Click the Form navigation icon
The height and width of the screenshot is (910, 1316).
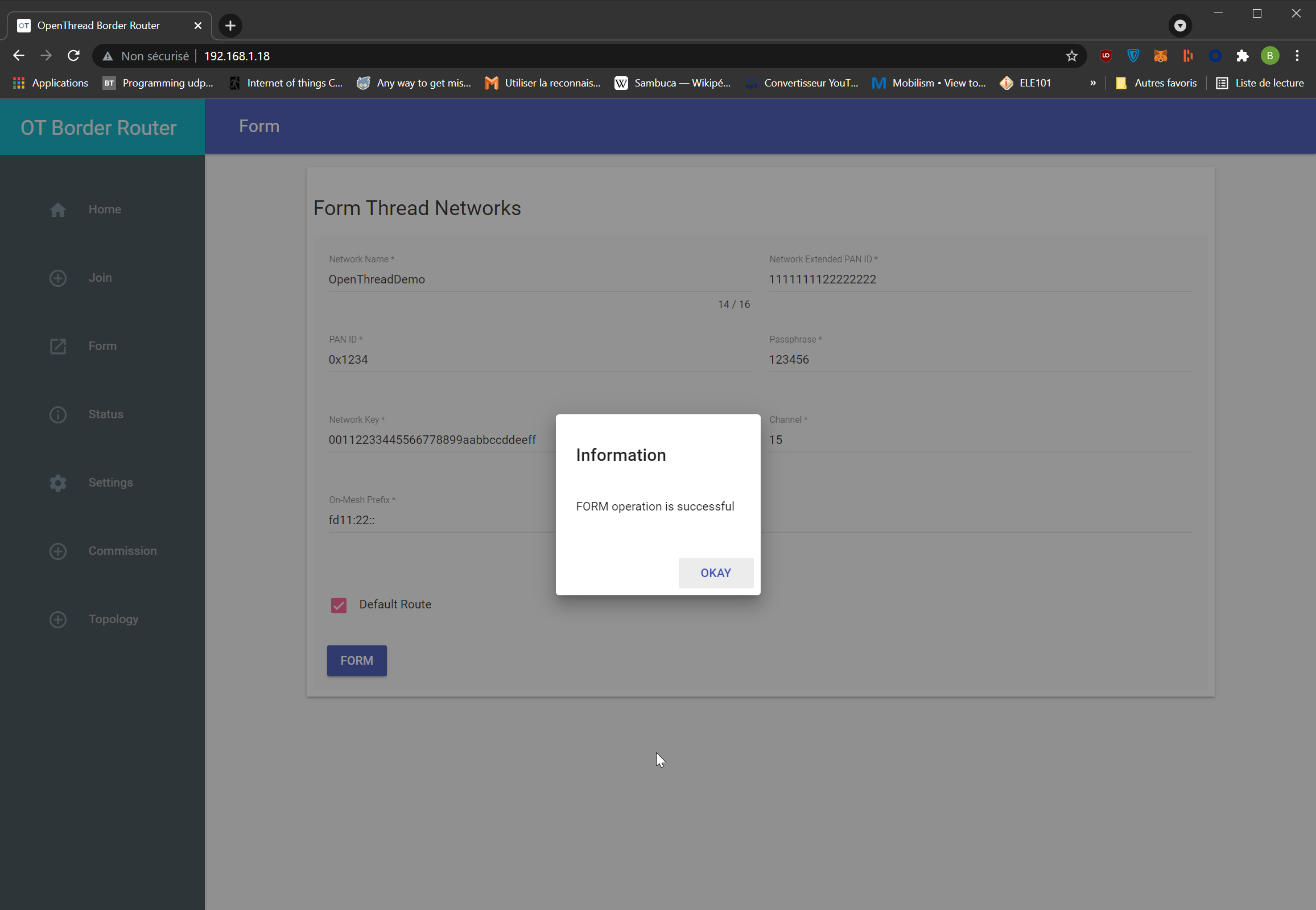(58, 346)
